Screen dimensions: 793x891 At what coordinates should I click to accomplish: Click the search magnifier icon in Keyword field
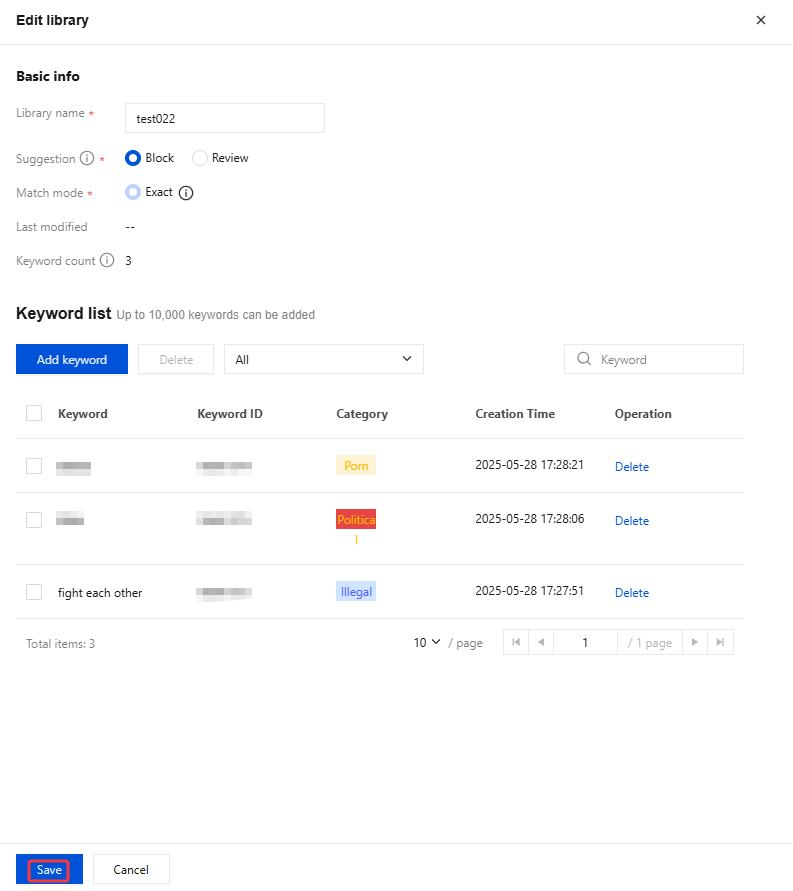pyautogui.click(x=584, y=359)
